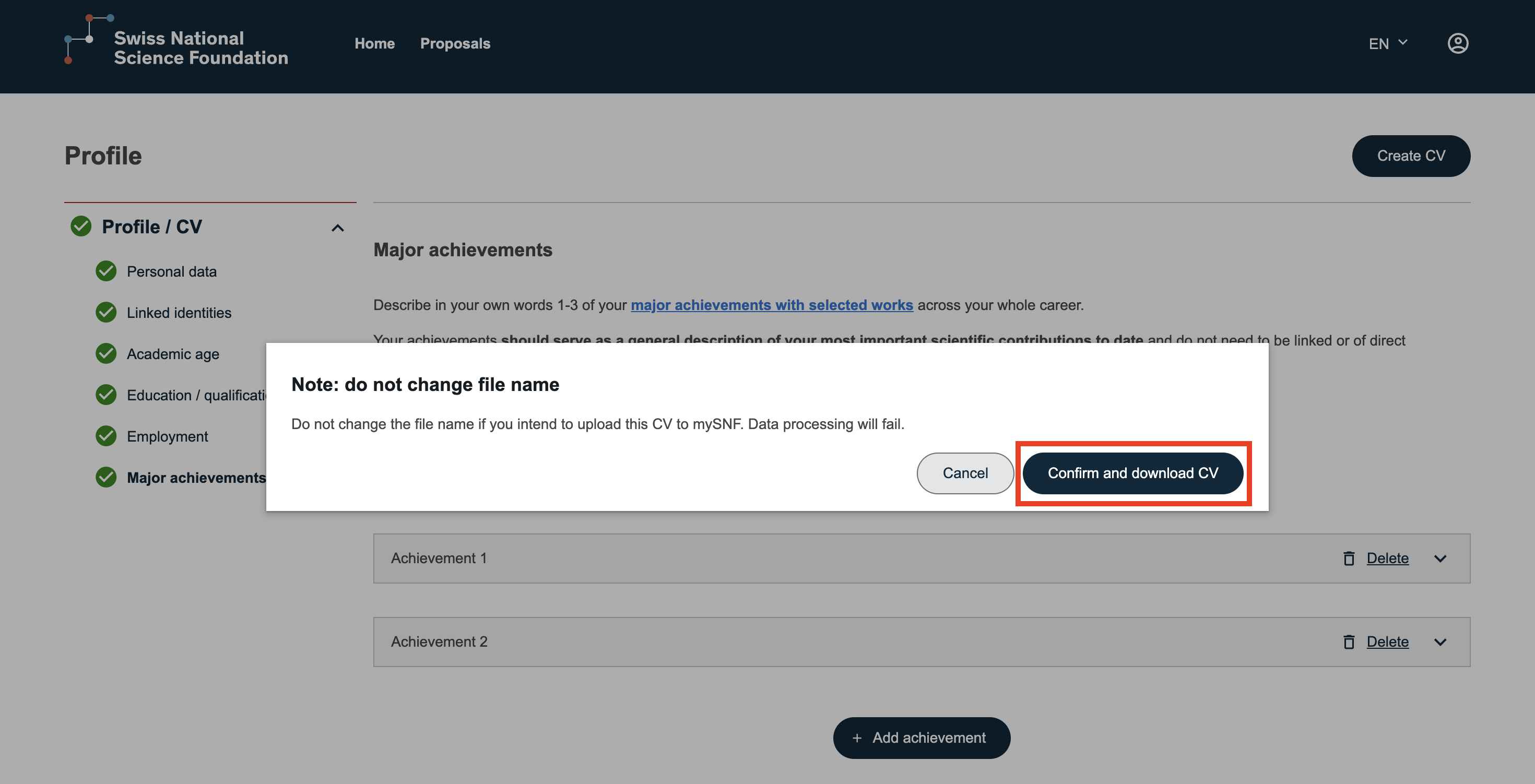Cancel the file name dialog
1535x784 pixels.
[965, 473]
